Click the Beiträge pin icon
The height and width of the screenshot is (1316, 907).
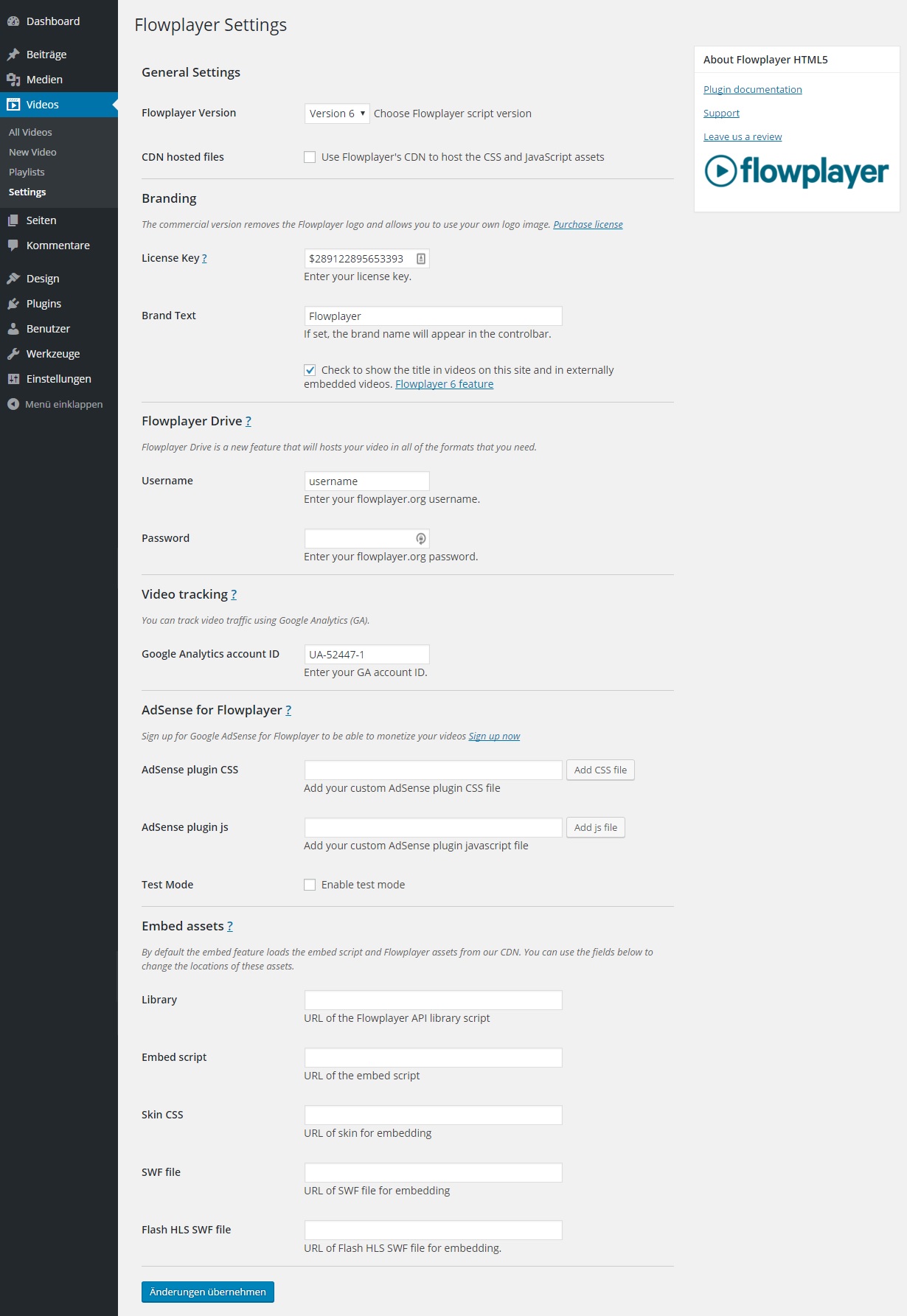click(x=13, y=55)
